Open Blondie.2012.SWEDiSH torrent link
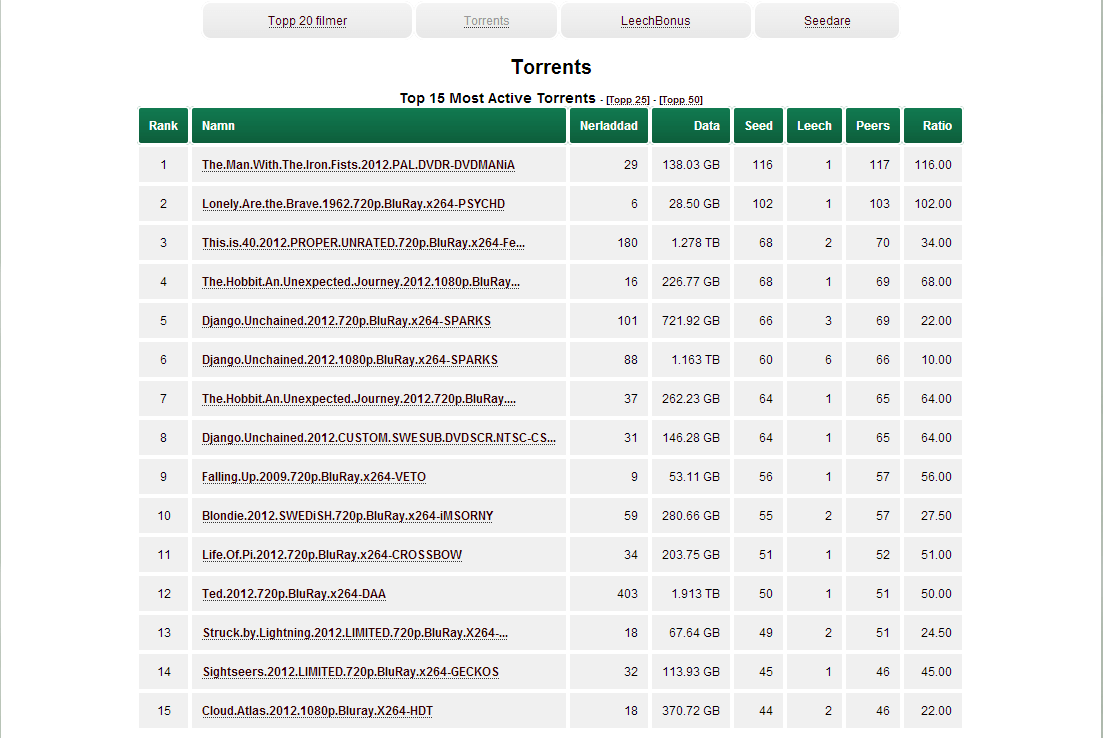Image resolution: width=1103 pixels, height=738 pixels. coord(348,516)
